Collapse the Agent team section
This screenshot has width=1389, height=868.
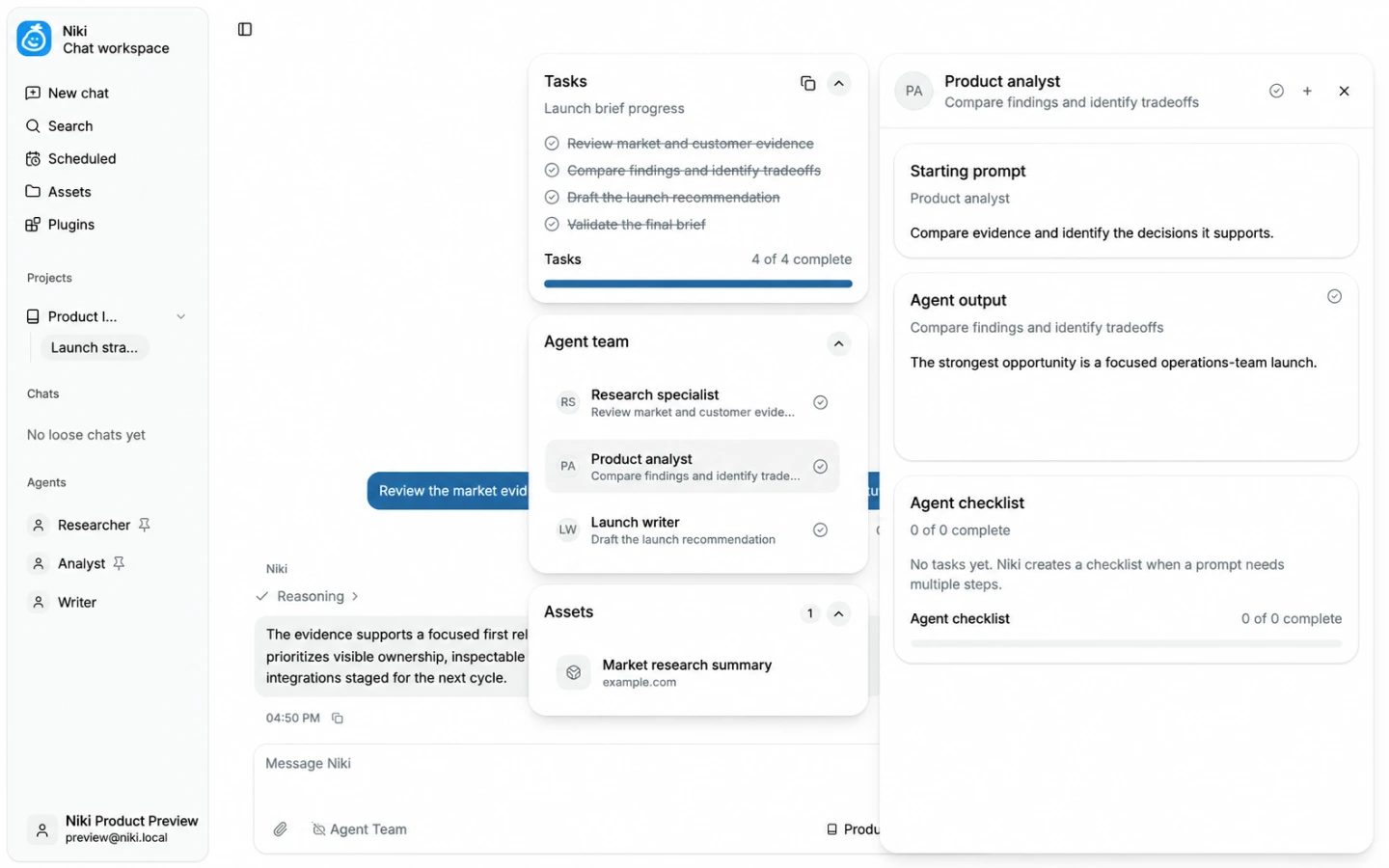[839, 343]
